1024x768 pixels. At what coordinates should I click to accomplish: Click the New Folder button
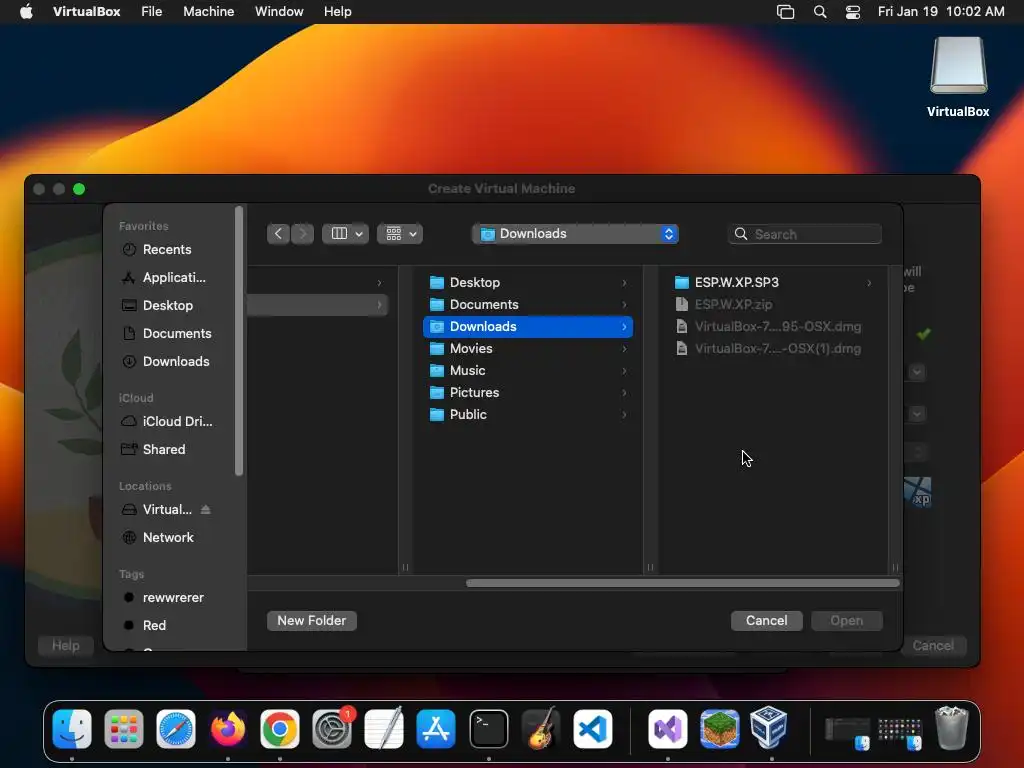click(x=312, y=620)
